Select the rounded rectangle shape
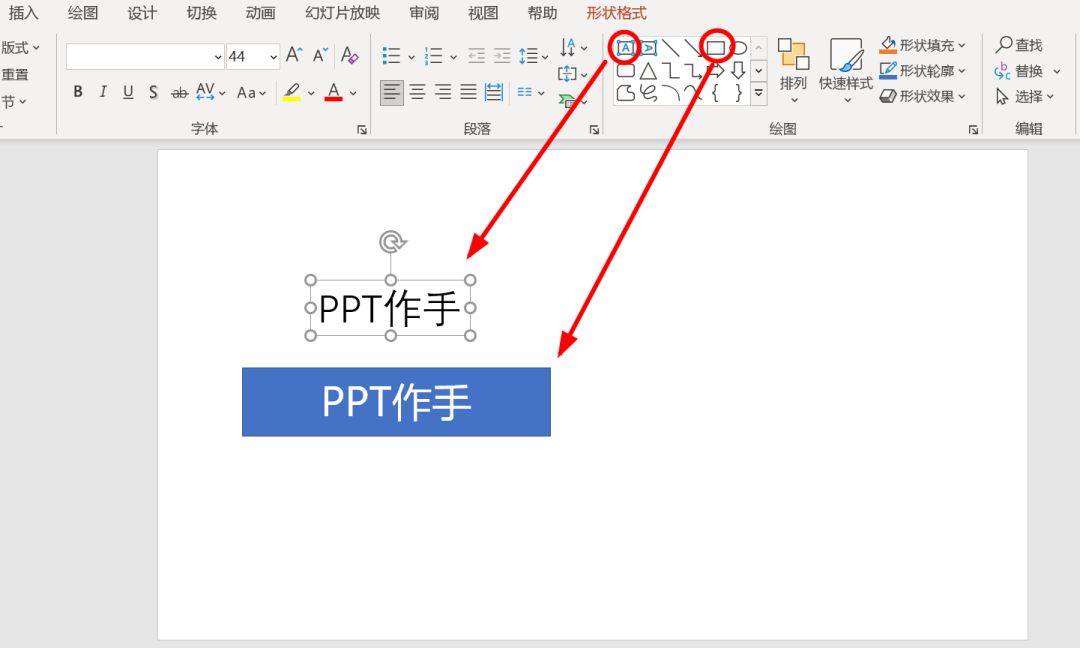Screen dimensions: 1080x648 pyautogui.click(x=625, y=70)
